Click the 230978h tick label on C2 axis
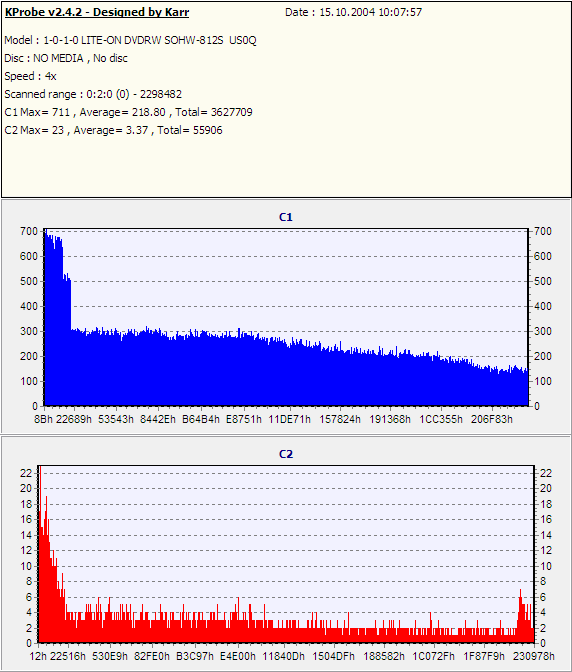The height and width of the screenshot is (672, 572). tap(534, 656)
